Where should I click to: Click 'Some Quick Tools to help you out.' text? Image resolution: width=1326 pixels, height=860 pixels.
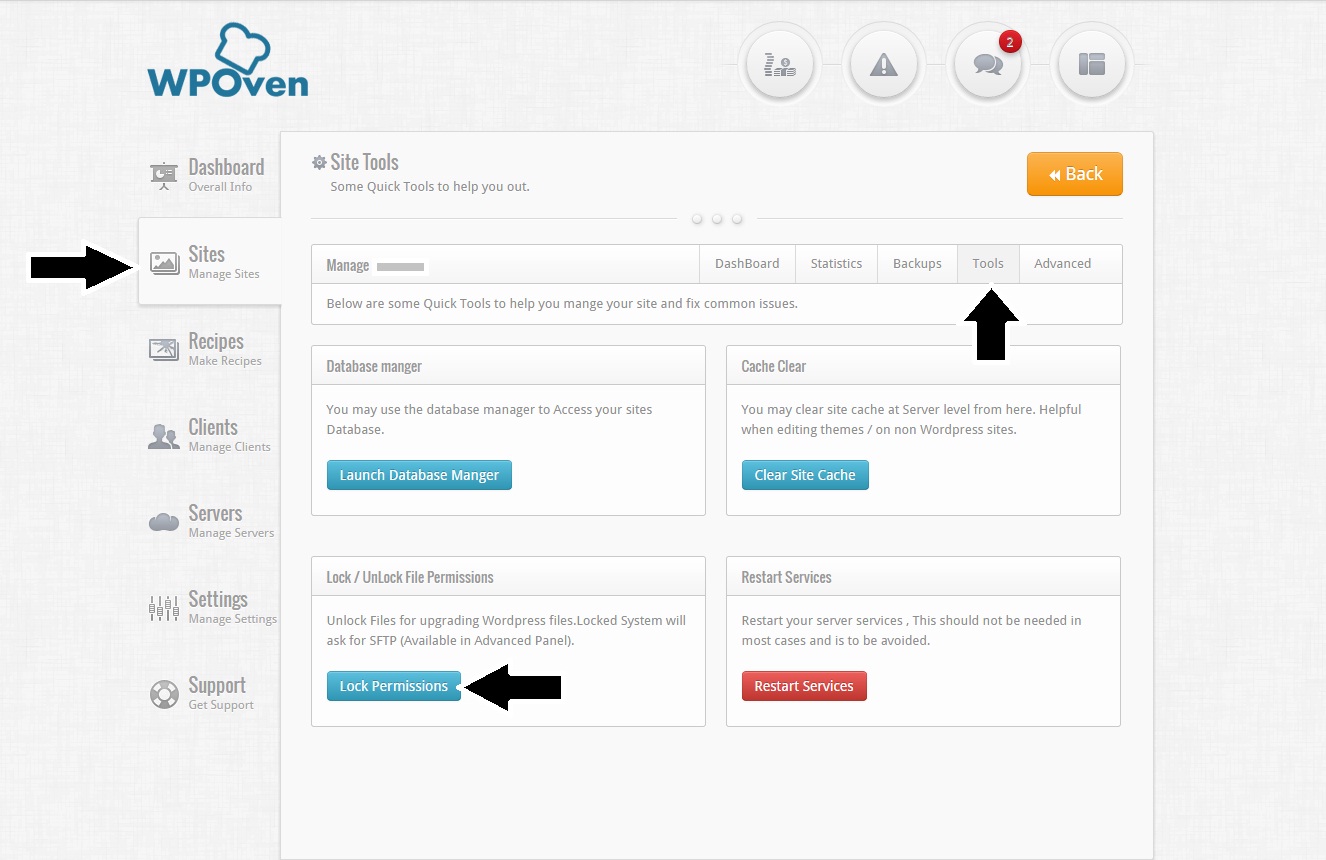[430, 187]
